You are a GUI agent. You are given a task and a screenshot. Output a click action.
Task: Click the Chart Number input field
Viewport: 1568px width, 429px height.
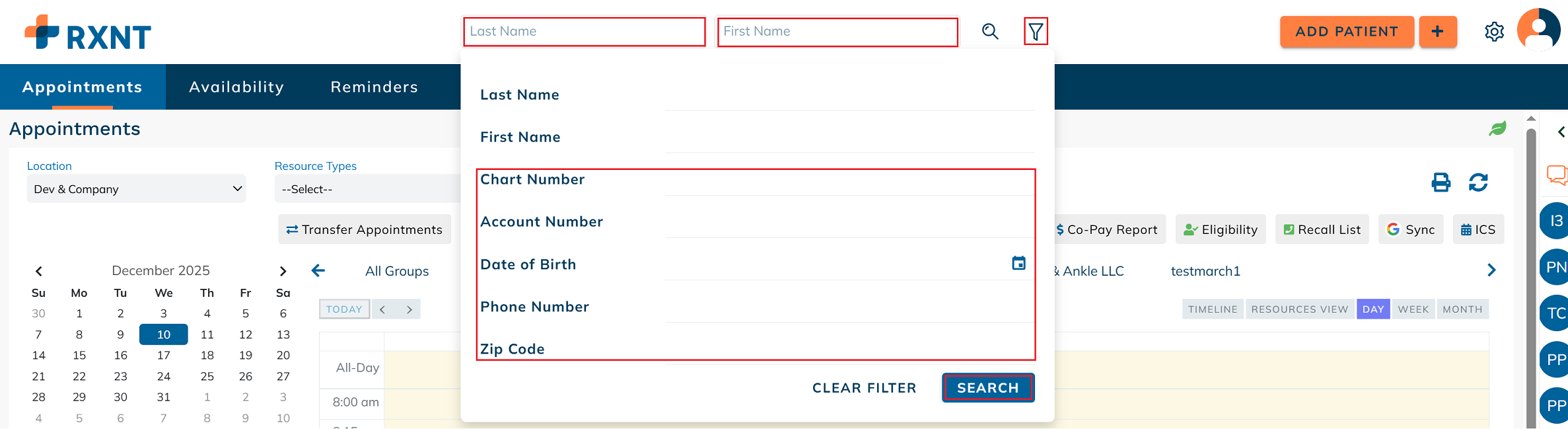pyautogui.click(x=849, y=181)
